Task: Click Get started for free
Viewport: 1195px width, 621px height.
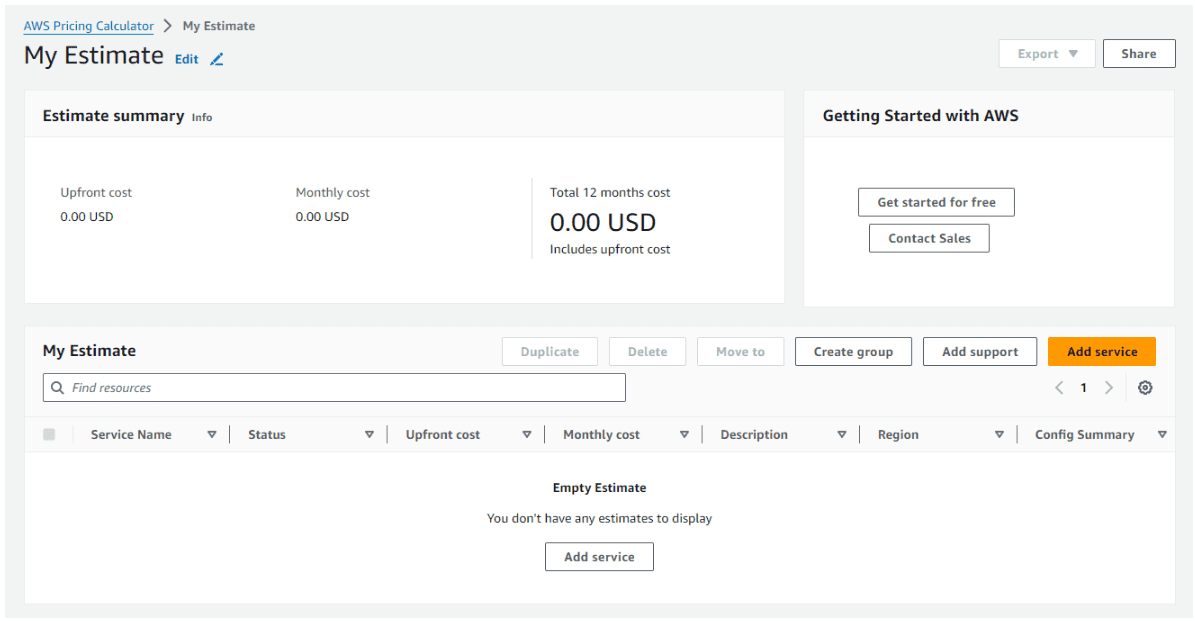Action: pos(936,203)
